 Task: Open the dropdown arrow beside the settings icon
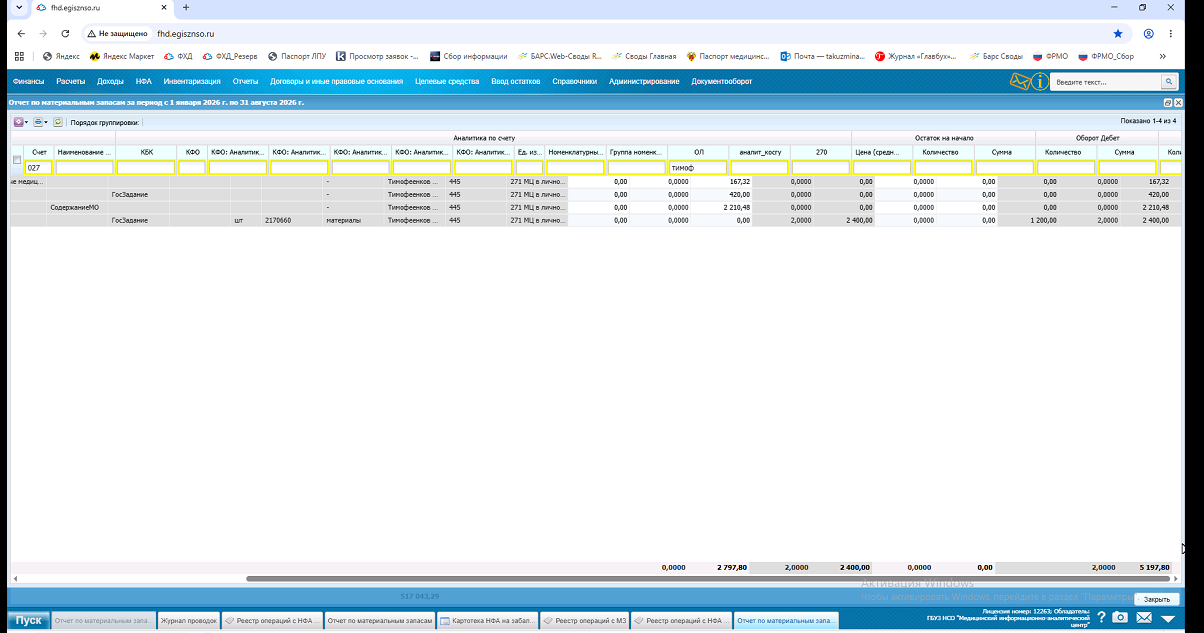point(27,122)
